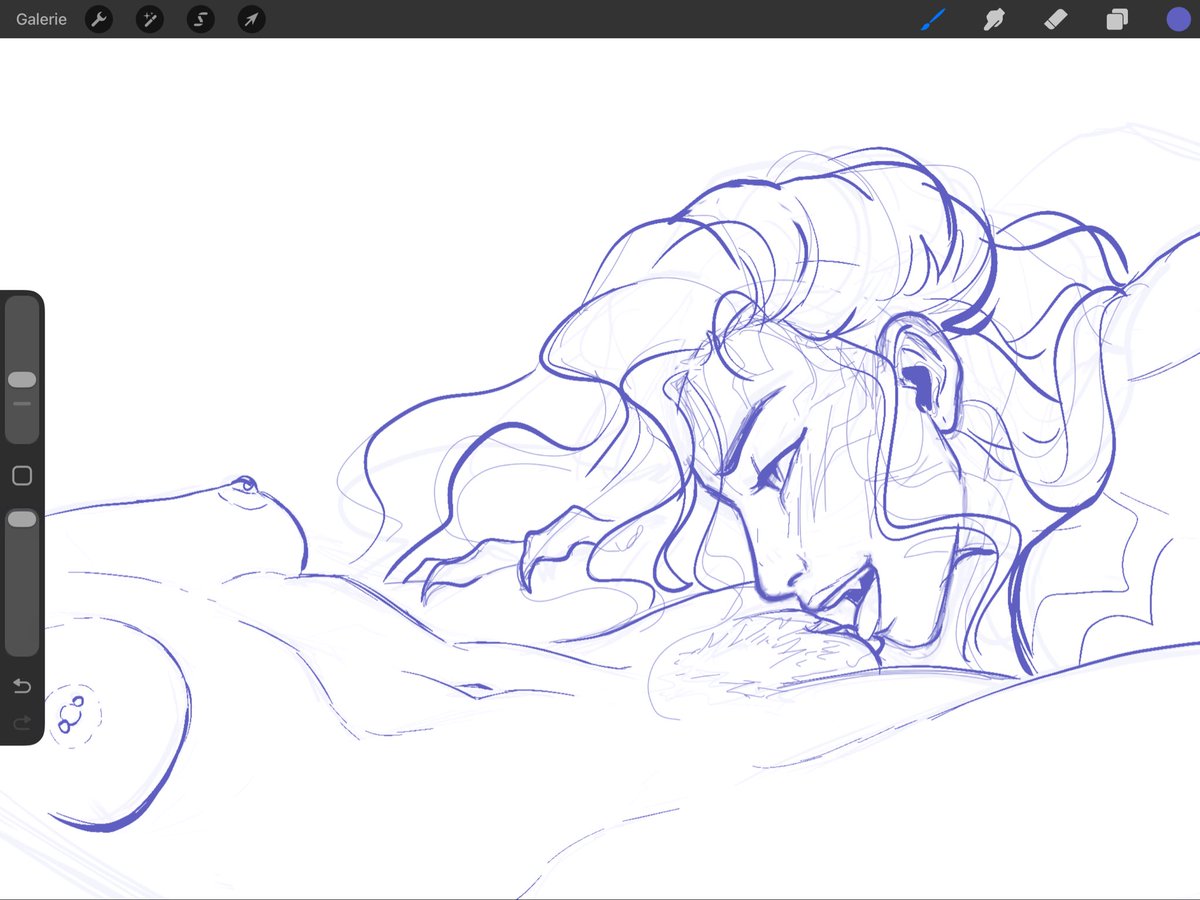Viewport: 1200px width, 900px height.
Task: Open the active color picker circle
Action: [1178, 19]
